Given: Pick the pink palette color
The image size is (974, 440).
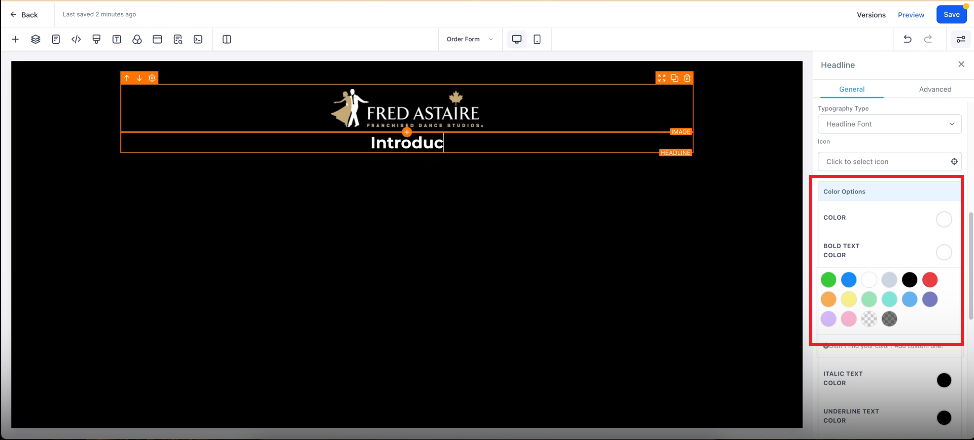Looking at the screenshot, I should (849, 319).
